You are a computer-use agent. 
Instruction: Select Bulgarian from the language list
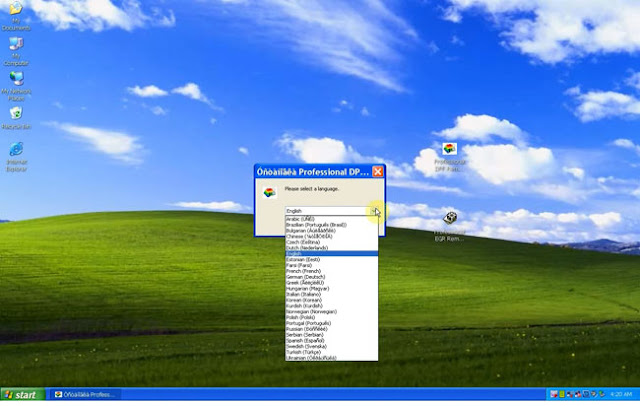pyautogui.click(x=331, y=231)
